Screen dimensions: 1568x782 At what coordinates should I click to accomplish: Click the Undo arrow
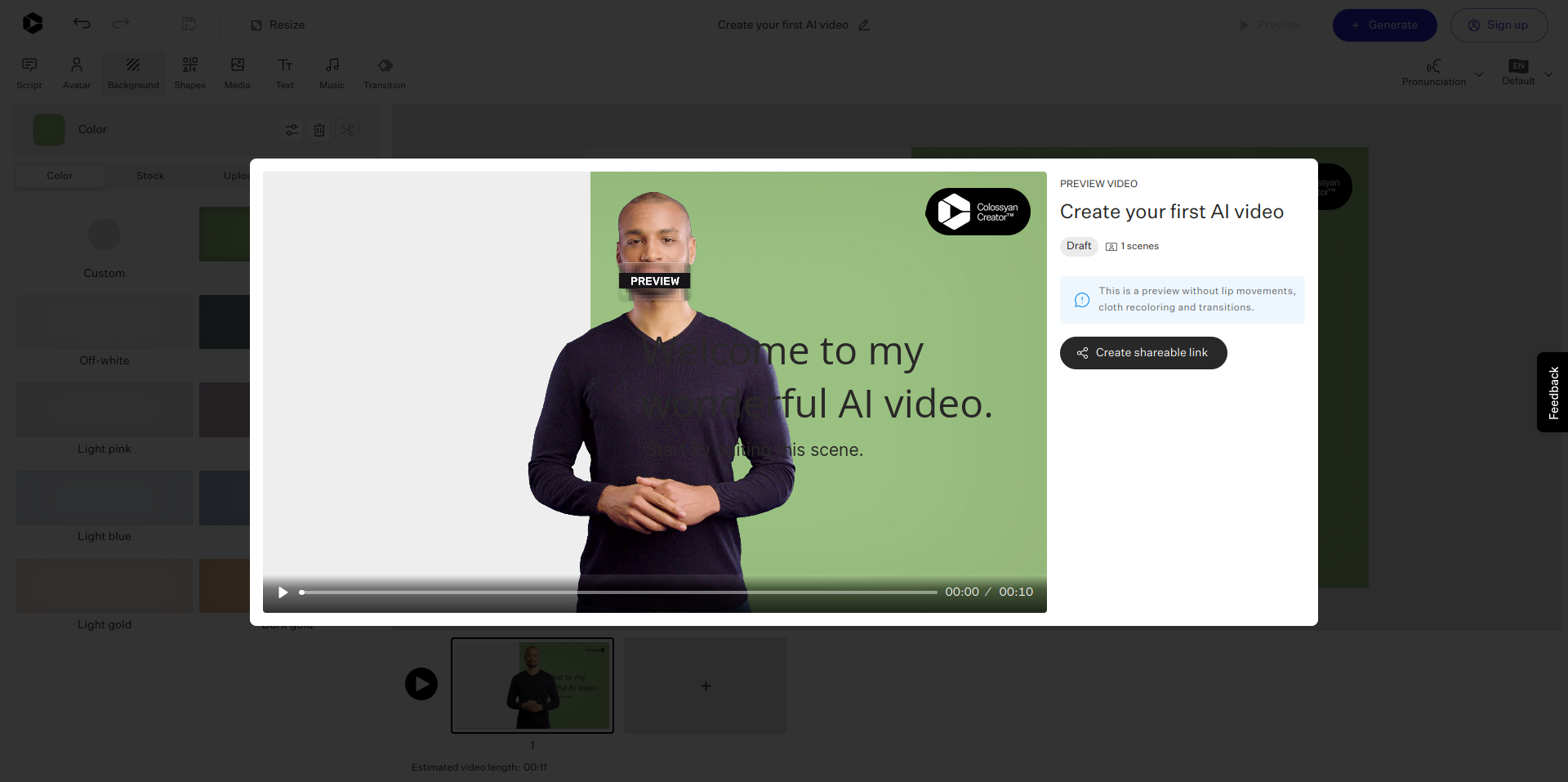82,24
